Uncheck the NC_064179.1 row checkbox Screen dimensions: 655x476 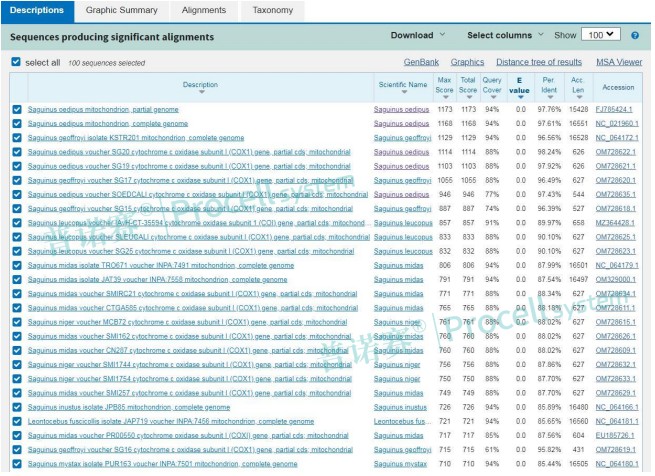17,265
